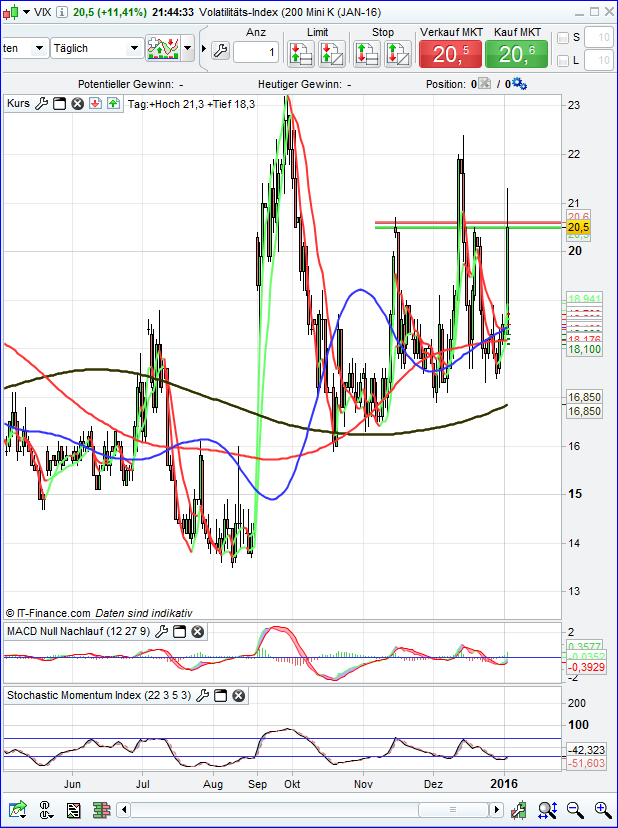This screenshot has width=618, height=828.
Task: Click the 2016 date axis label
Action: (502, 784)
